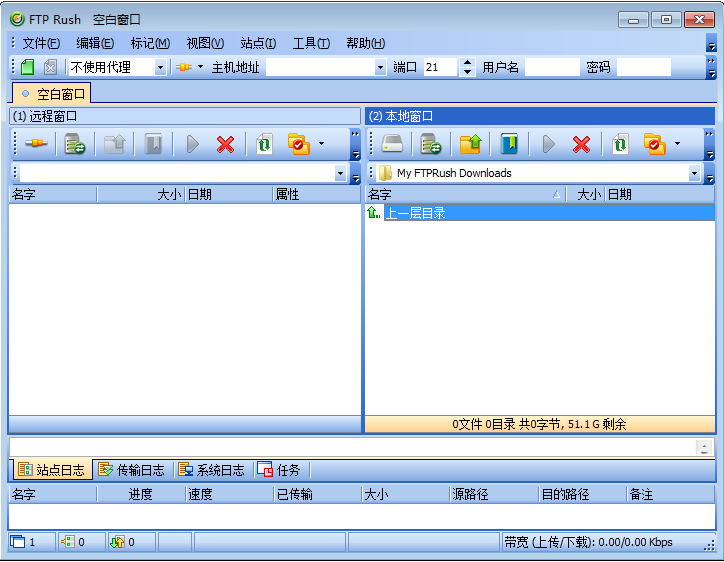Screen dimensions: 724x562
Task: Click the red X delete icon in the remote toolbar
Action: pyautogui.click(x=225, y=144)
